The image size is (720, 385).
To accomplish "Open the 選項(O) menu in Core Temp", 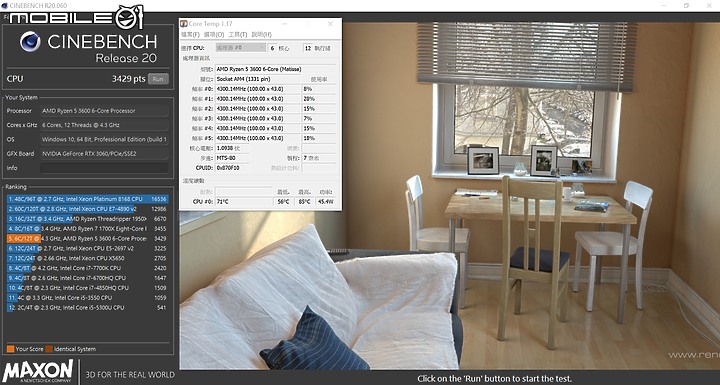I will pos(214,35).
